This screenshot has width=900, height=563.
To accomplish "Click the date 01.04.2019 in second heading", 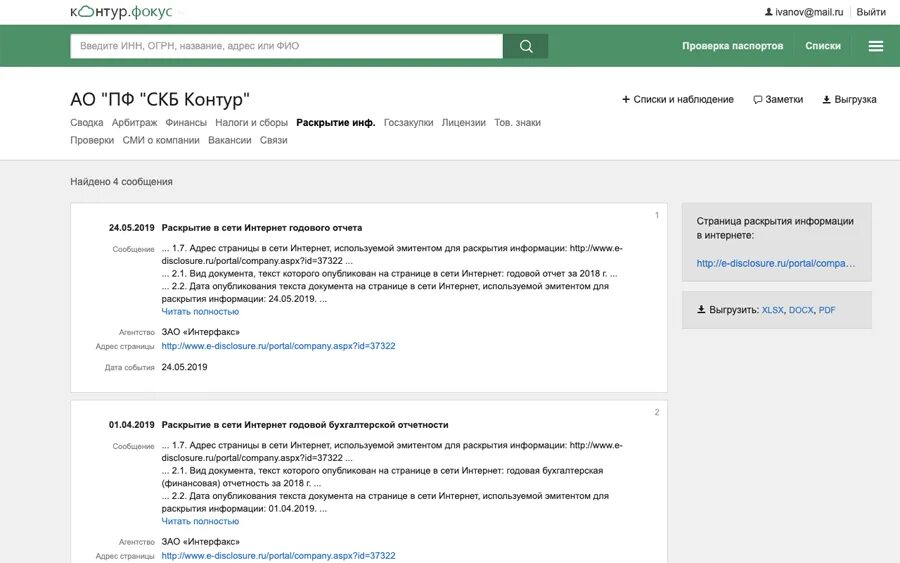I will click(131, 425).
